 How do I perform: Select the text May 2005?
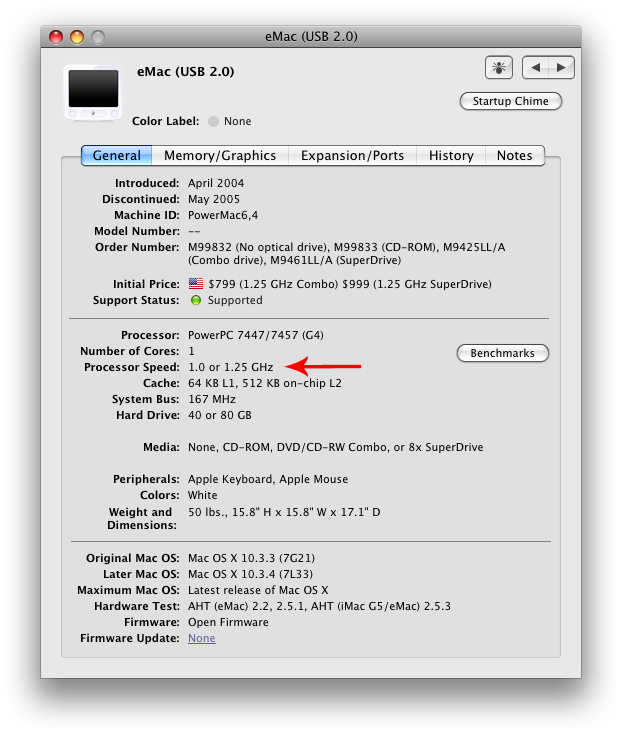(214, 199)
